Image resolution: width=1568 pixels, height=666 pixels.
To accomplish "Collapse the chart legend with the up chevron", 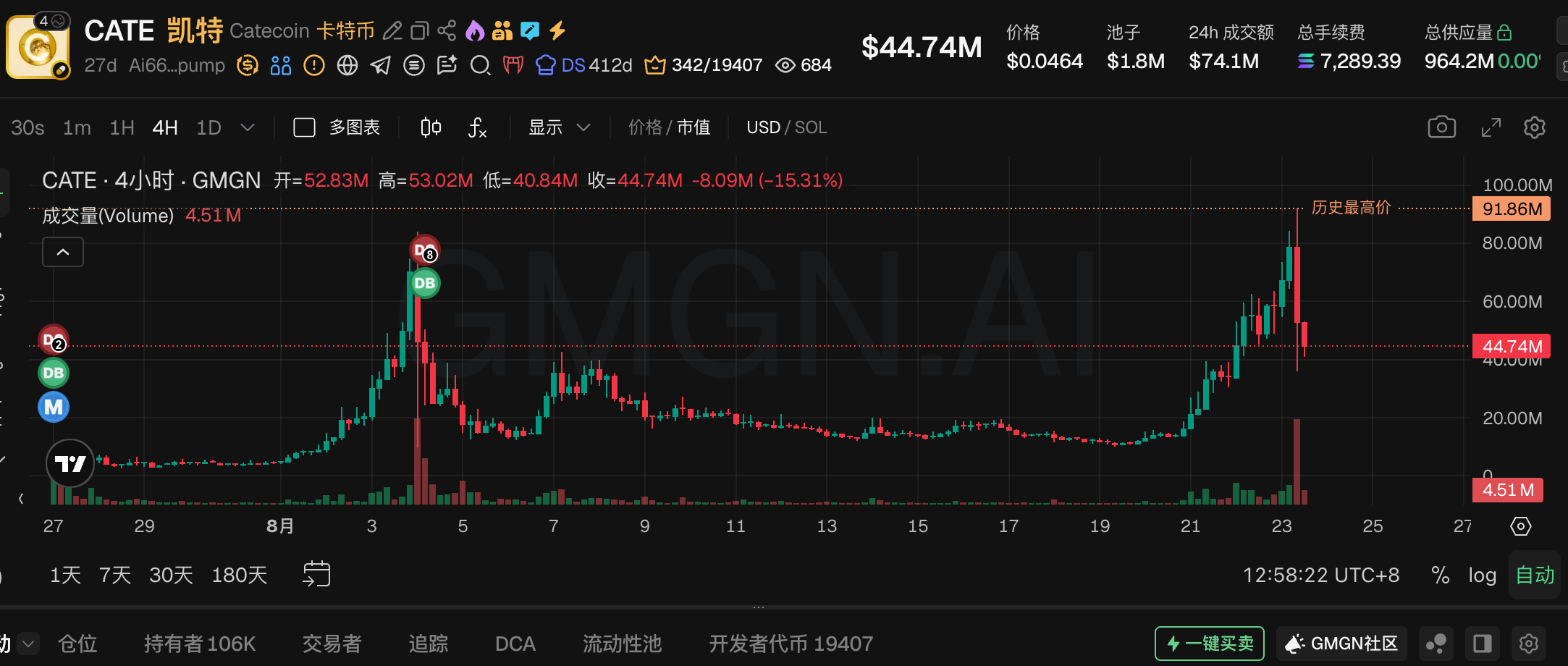I will (x=63, y=252).
